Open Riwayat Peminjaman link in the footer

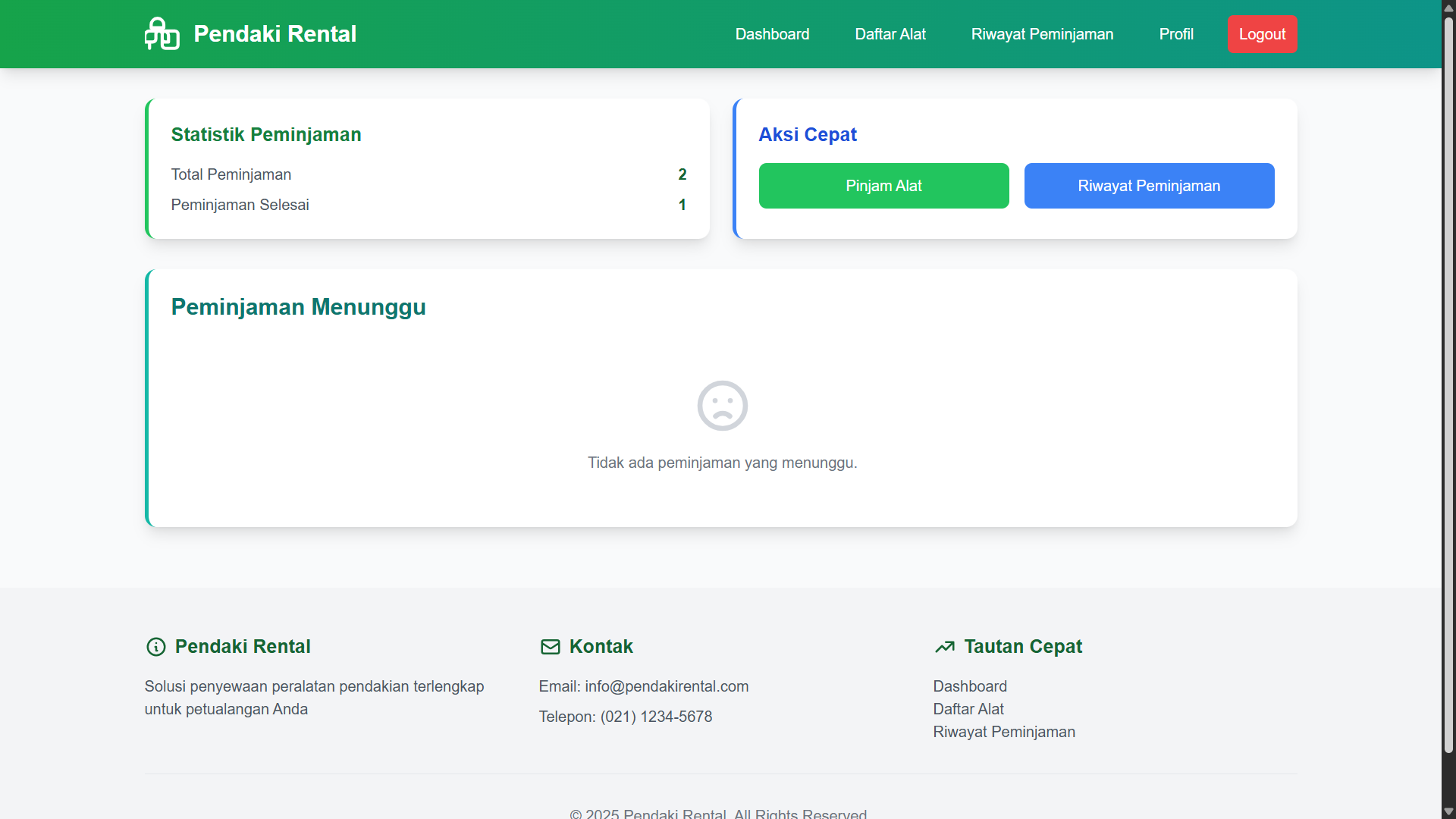[x=1004, y=732]
